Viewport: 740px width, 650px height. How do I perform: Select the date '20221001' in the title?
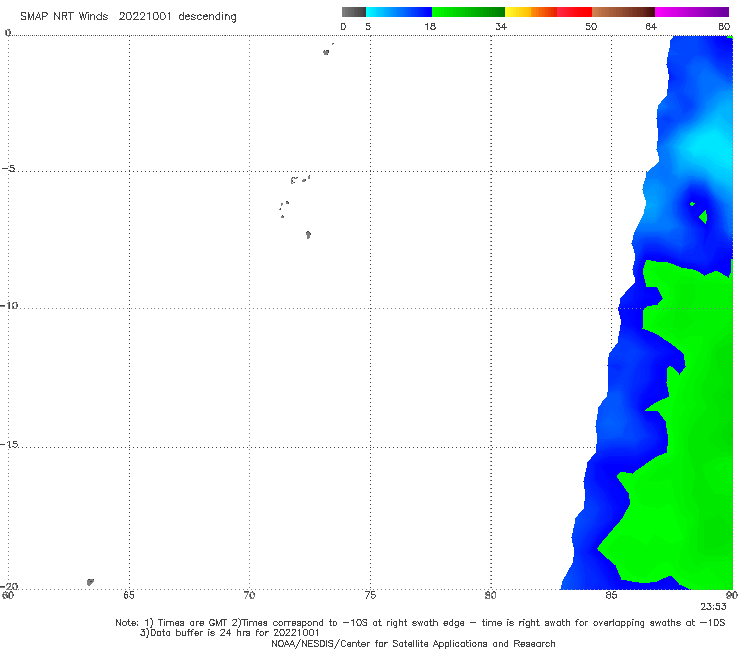[x=145, y=17]
